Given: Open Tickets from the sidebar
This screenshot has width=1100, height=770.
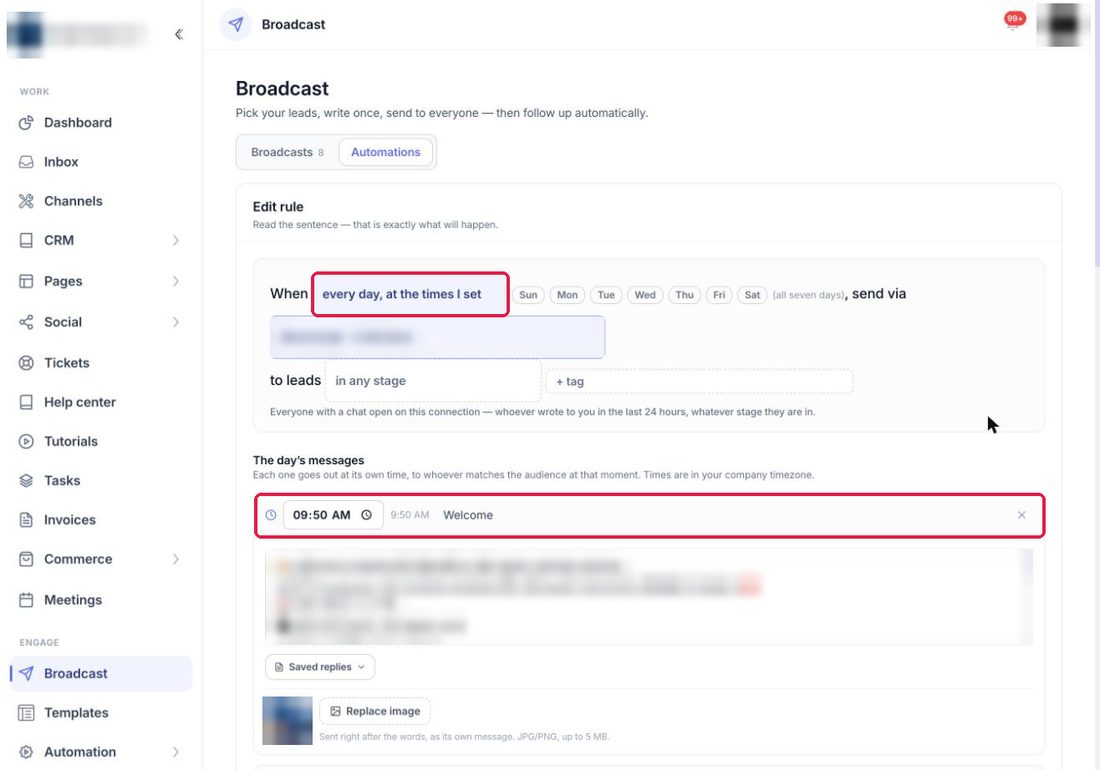Looking at the screenshot, I should (100, 363).
